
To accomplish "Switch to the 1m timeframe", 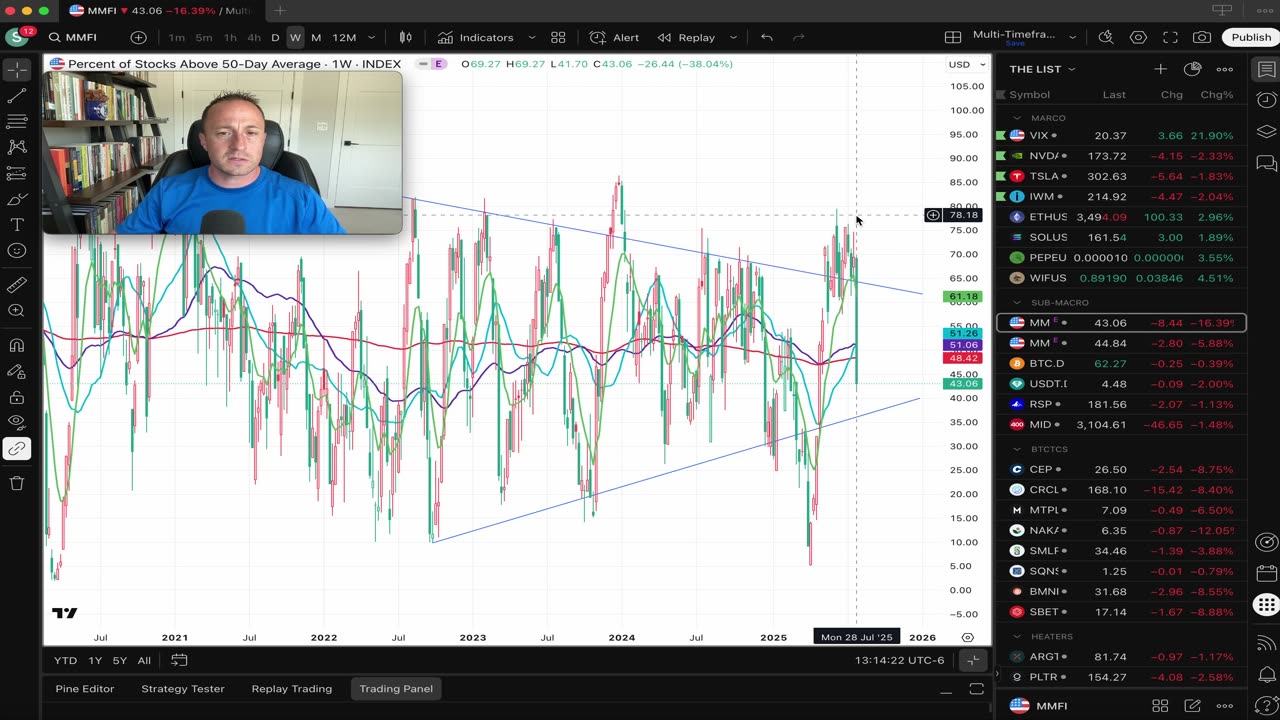I will point(176,37).
